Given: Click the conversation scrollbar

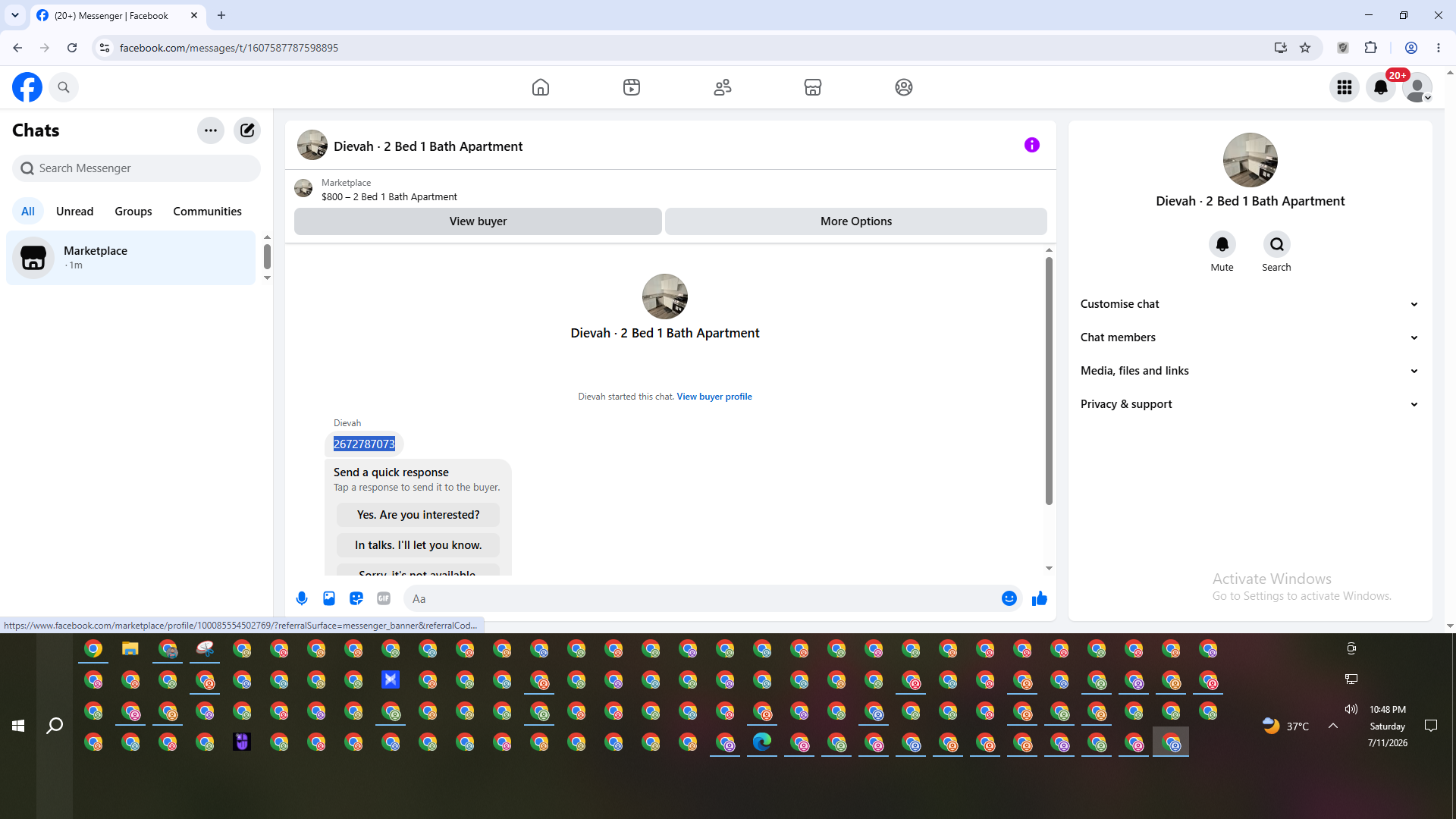Looking at the screenshot, I should pos(1049,381).
